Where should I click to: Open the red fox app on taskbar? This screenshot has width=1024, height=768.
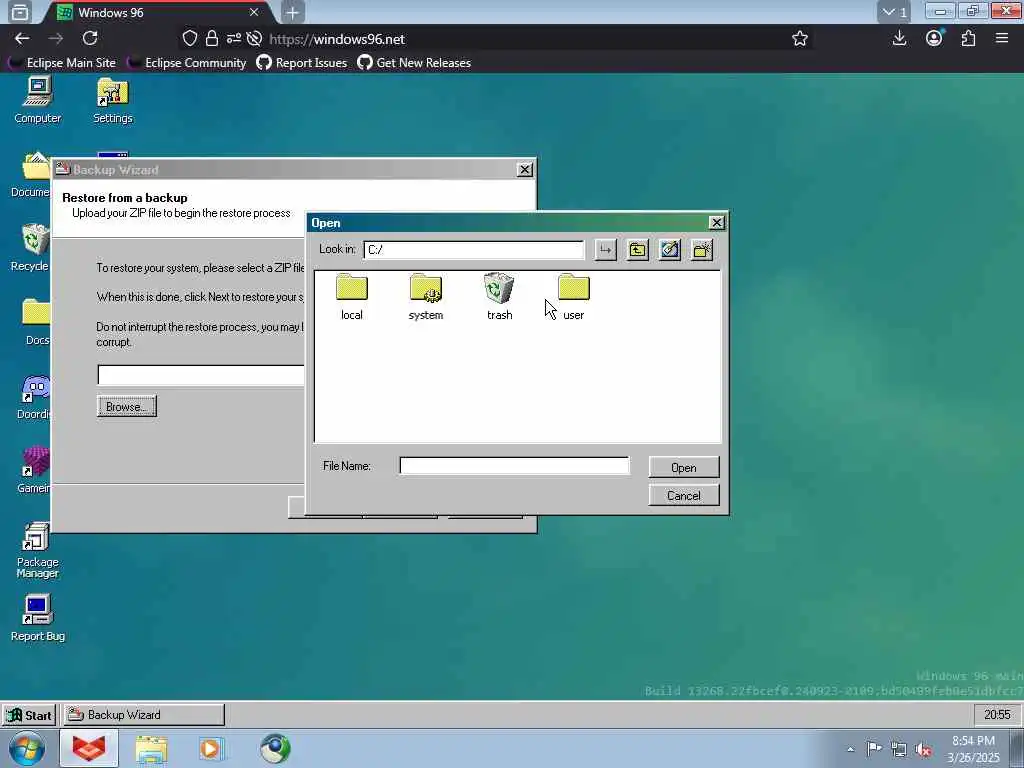89,748
